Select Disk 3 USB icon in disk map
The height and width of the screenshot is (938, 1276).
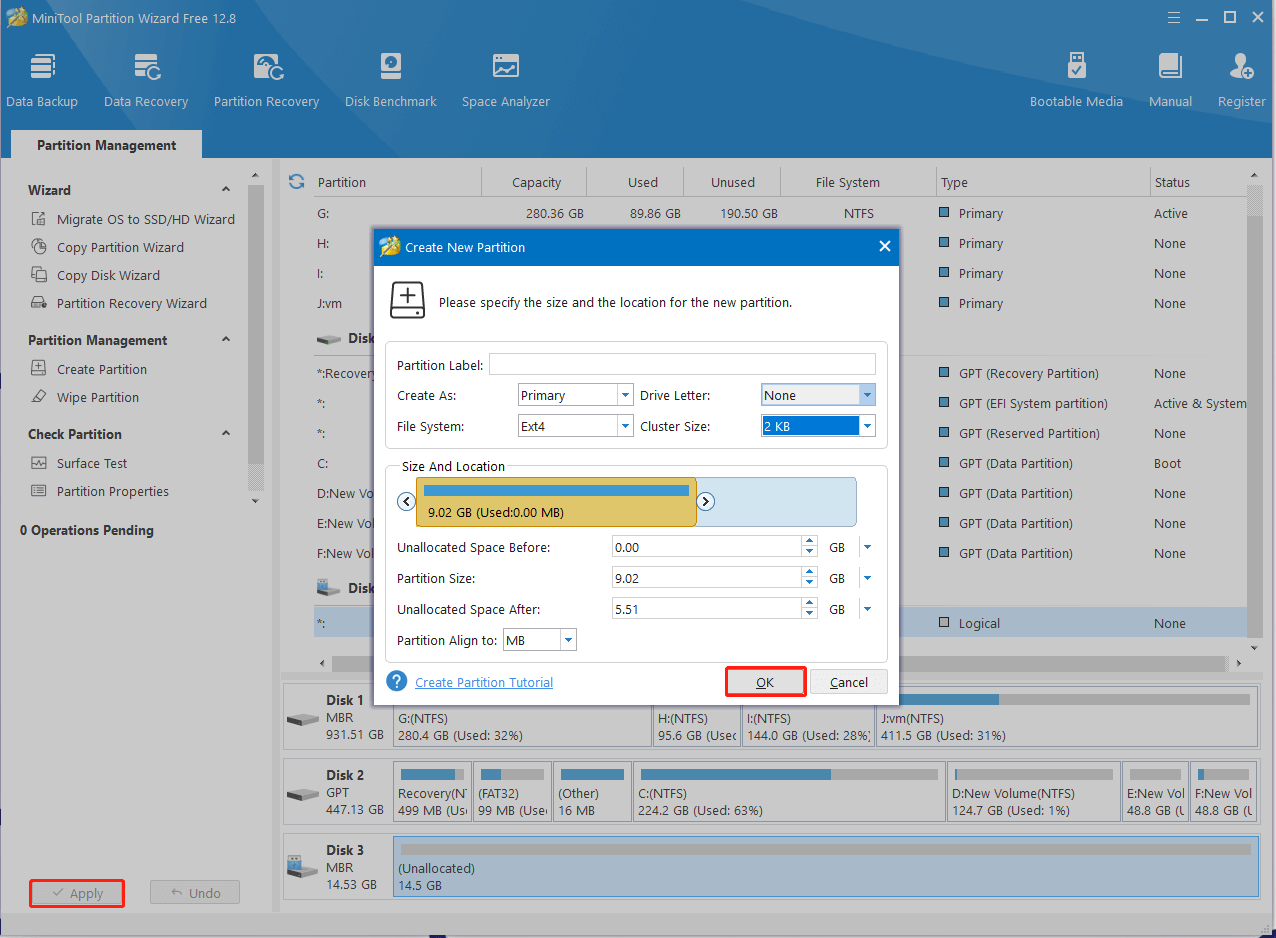click(302, 868)
